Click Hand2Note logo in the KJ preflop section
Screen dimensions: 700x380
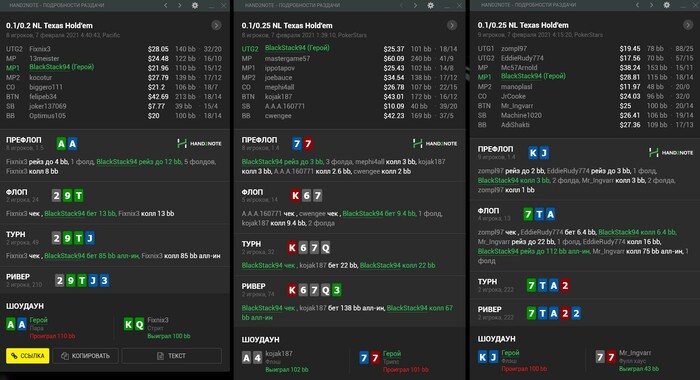tap(671, 153)
